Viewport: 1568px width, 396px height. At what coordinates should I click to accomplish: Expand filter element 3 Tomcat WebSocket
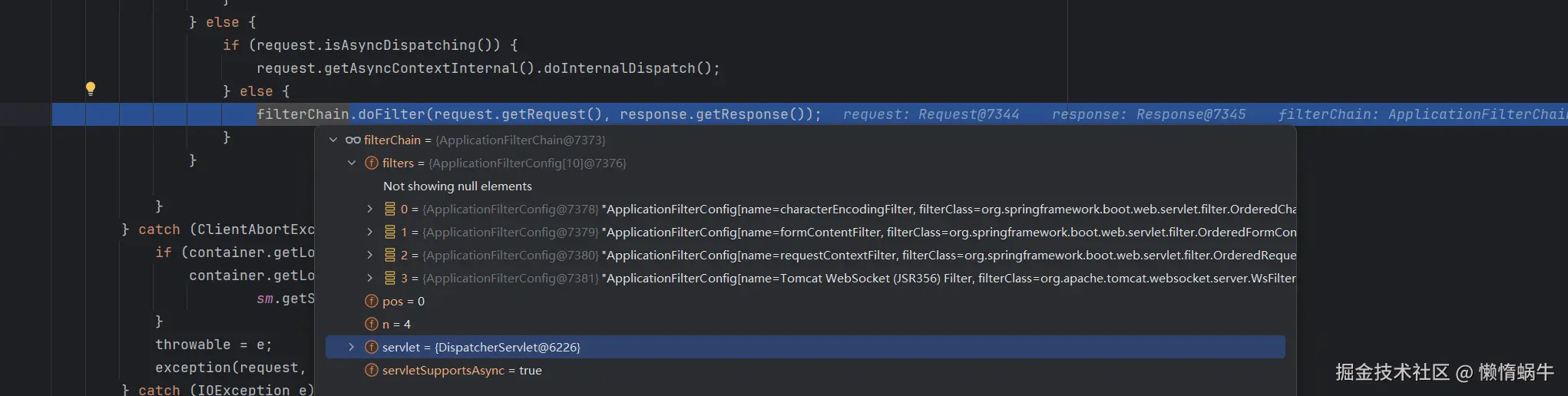pos(370,279)
